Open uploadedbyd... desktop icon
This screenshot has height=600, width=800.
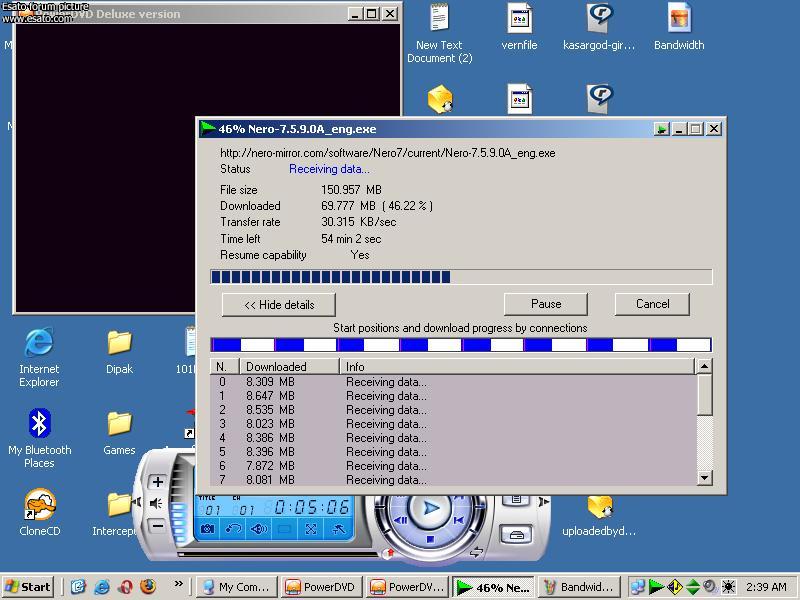coord(599,515)
